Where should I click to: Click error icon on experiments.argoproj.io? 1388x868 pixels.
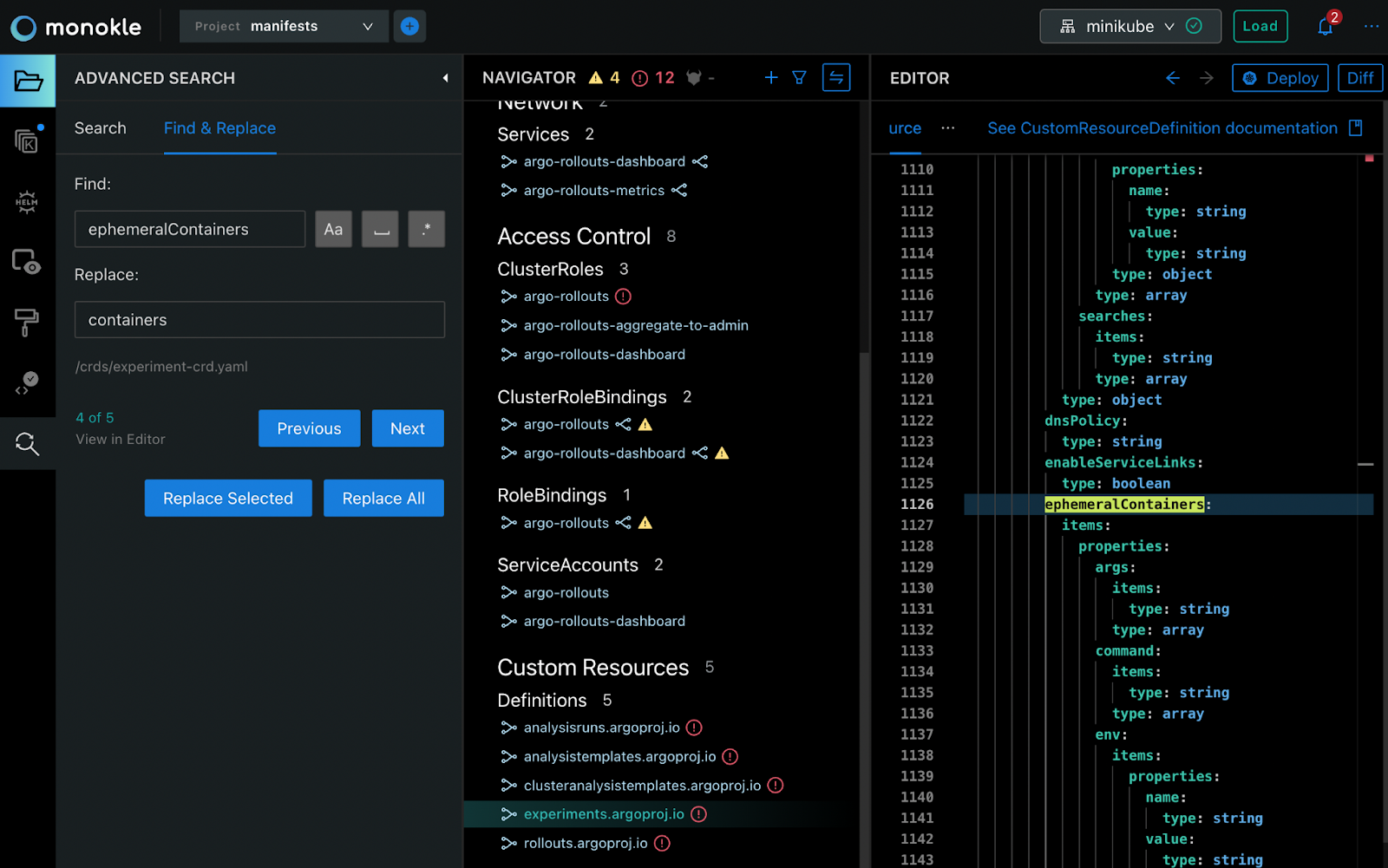pos(699,814)
